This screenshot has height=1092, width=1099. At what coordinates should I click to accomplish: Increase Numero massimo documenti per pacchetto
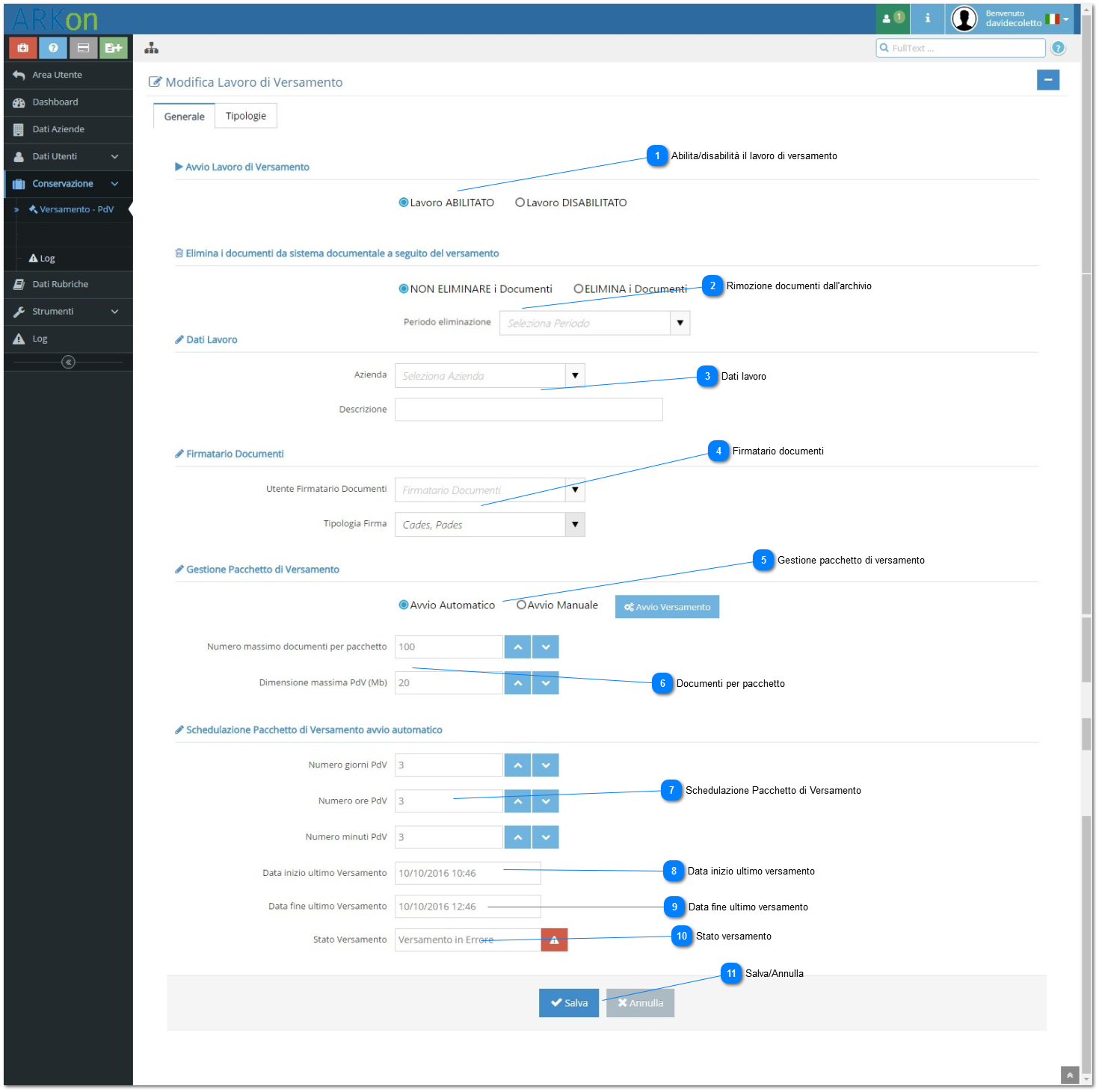517,647
